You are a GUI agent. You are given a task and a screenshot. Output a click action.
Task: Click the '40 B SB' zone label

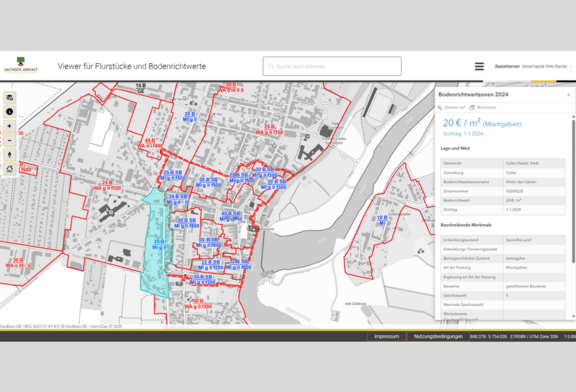click(x=231, y=216)
